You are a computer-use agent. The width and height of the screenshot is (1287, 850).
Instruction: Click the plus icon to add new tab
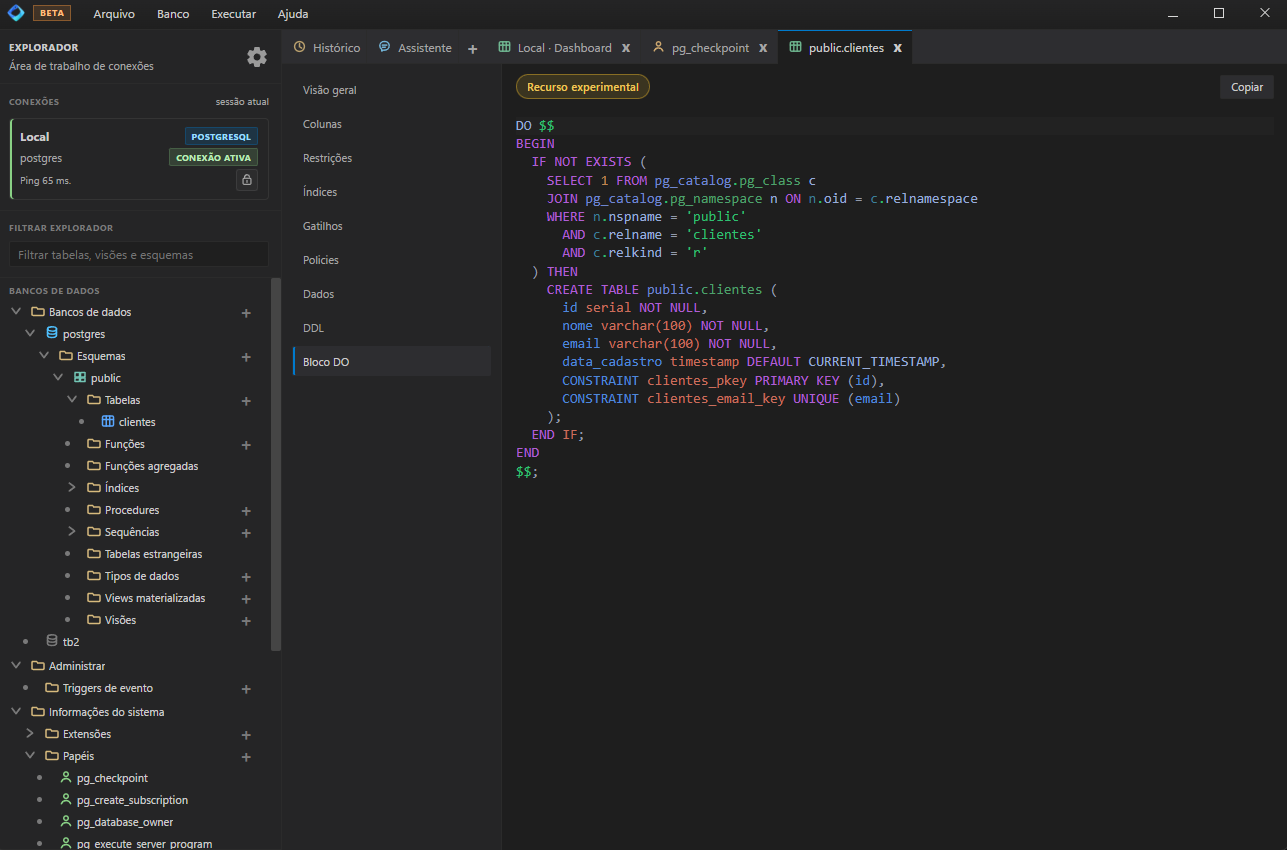(x=473, y=48)
